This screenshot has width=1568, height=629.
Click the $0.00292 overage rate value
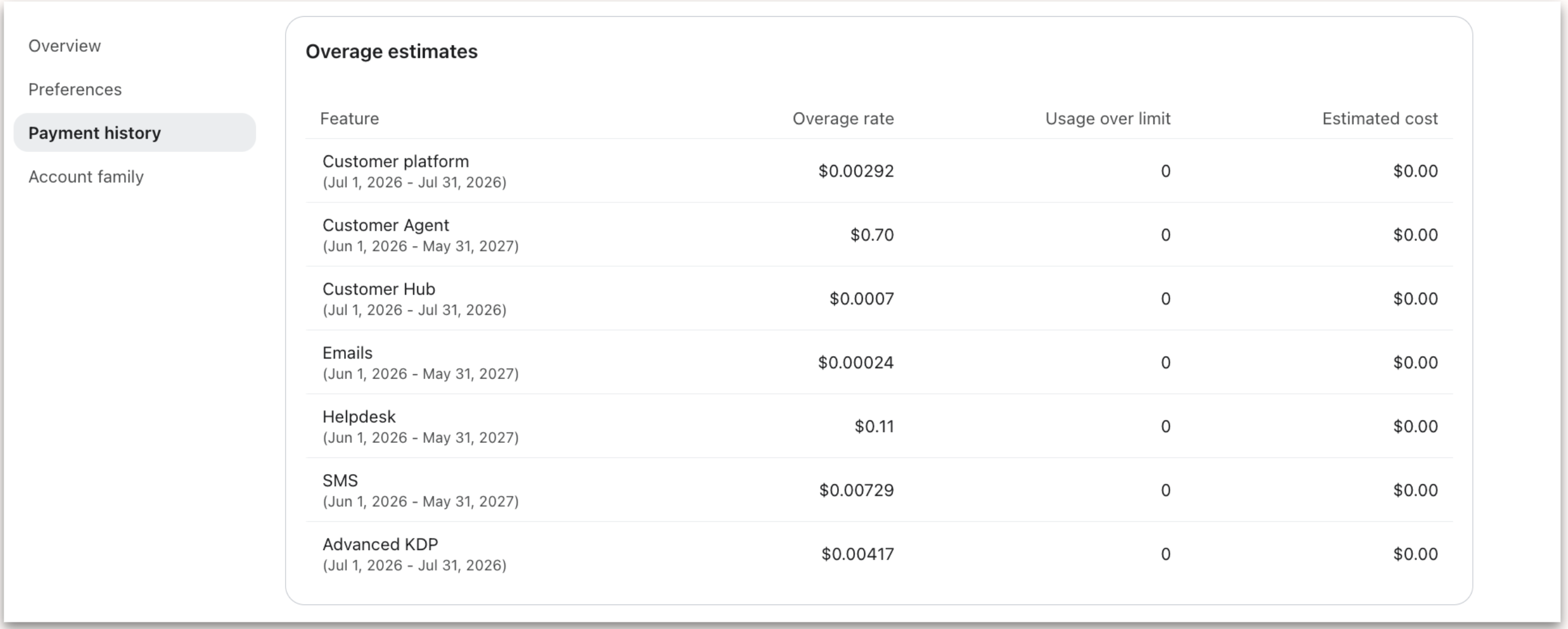tap(856, 171)
